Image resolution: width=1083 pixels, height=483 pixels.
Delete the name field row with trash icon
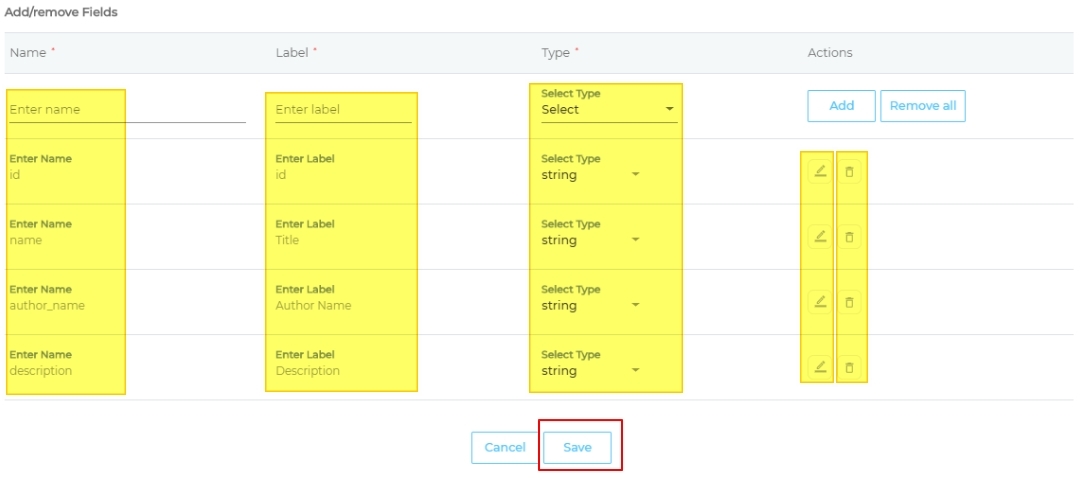coord(850,237)
